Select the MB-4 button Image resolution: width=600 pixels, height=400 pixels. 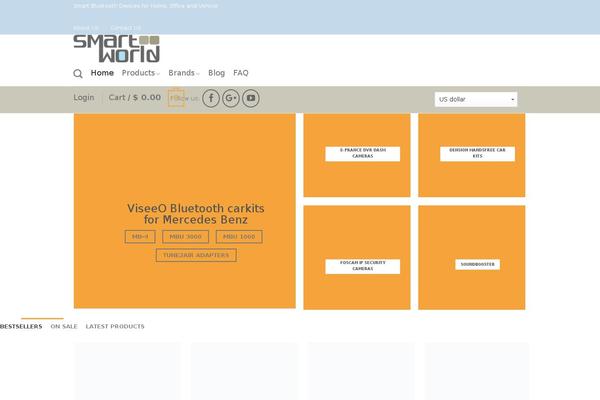[x=140, y=237]
